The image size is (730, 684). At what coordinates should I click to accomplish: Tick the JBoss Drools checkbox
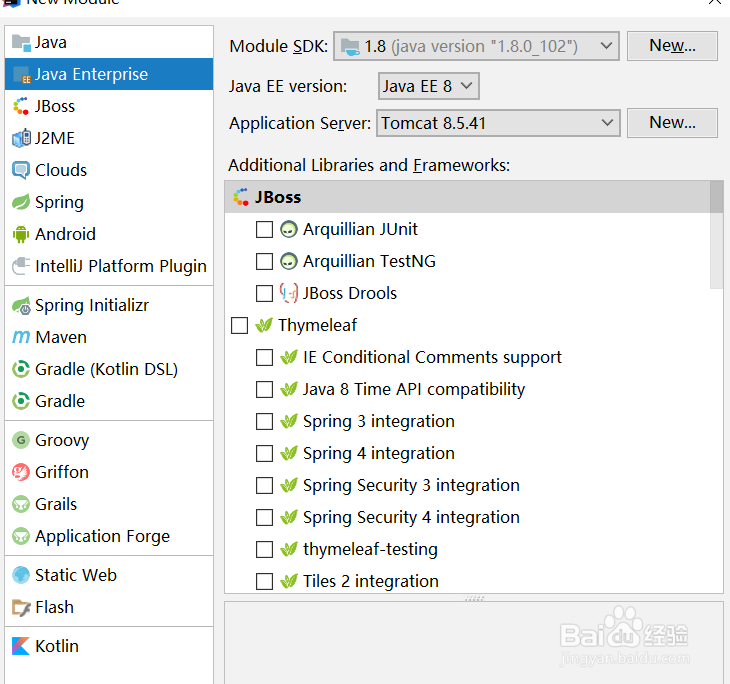coord(264,293)
